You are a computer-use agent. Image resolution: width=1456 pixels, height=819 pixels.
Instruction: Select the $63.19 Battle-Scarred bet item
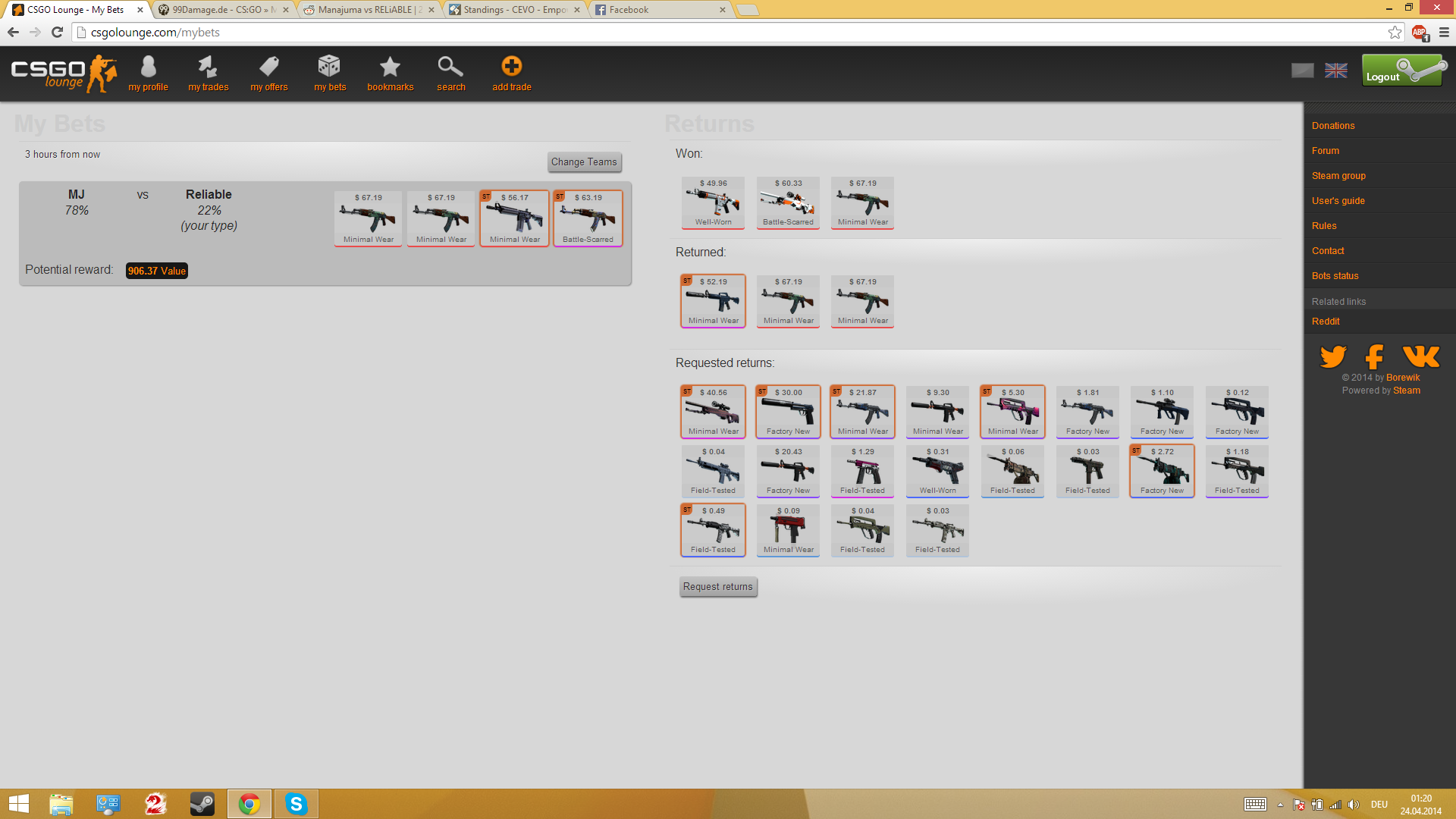(588, 218)
